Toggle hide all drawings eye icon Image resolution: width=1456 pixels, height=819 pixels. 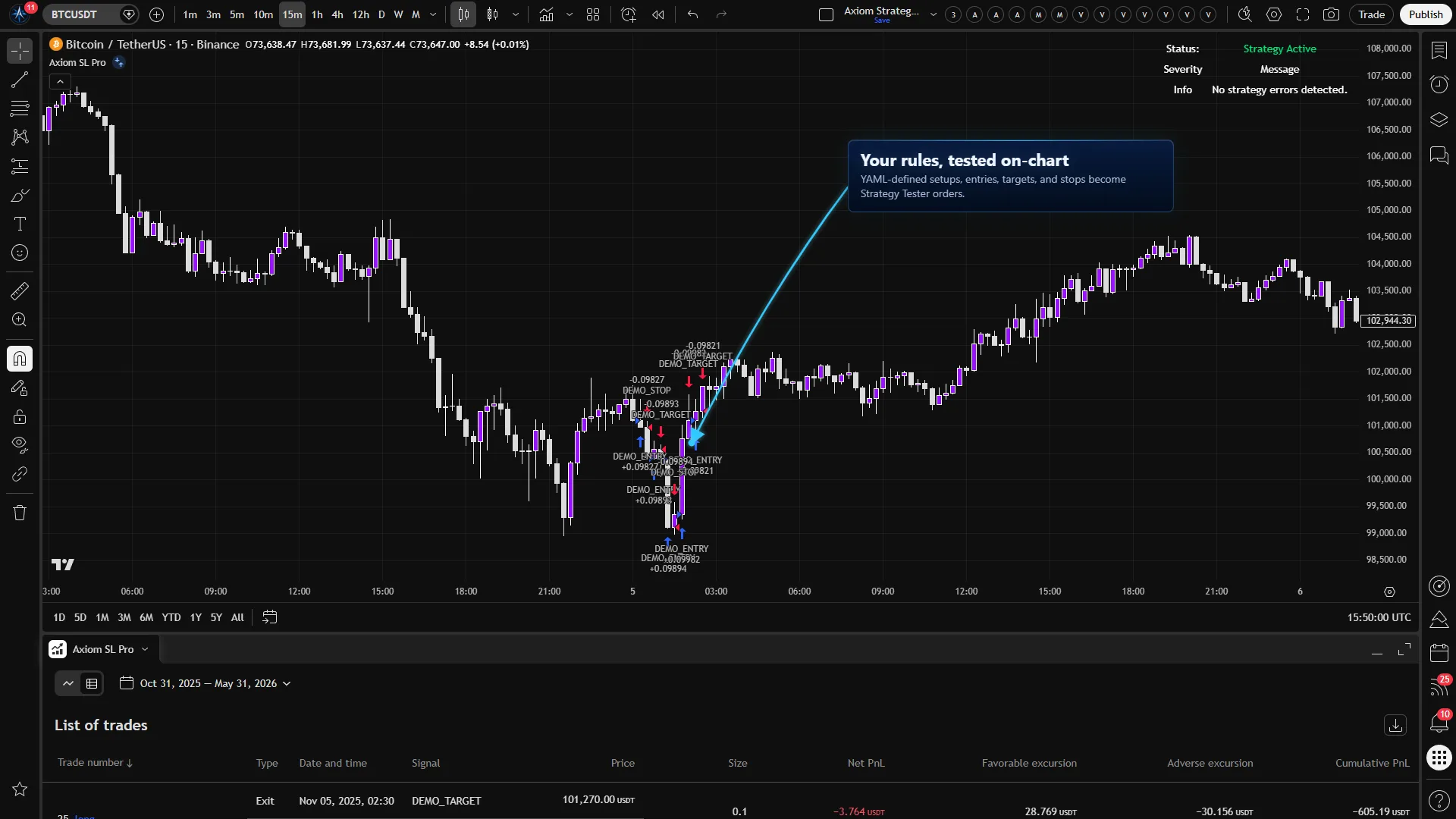coord(20,445)
